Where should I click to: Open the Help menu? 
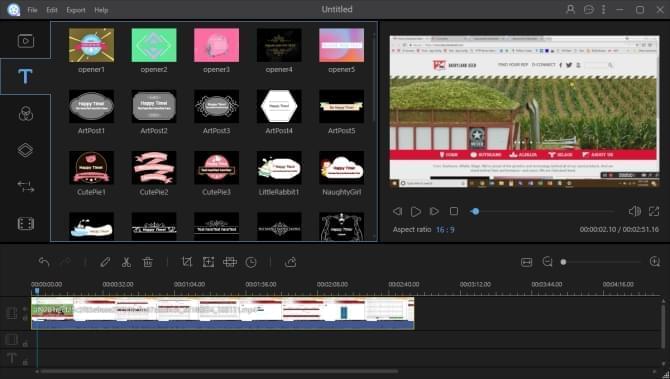point(101,10)
